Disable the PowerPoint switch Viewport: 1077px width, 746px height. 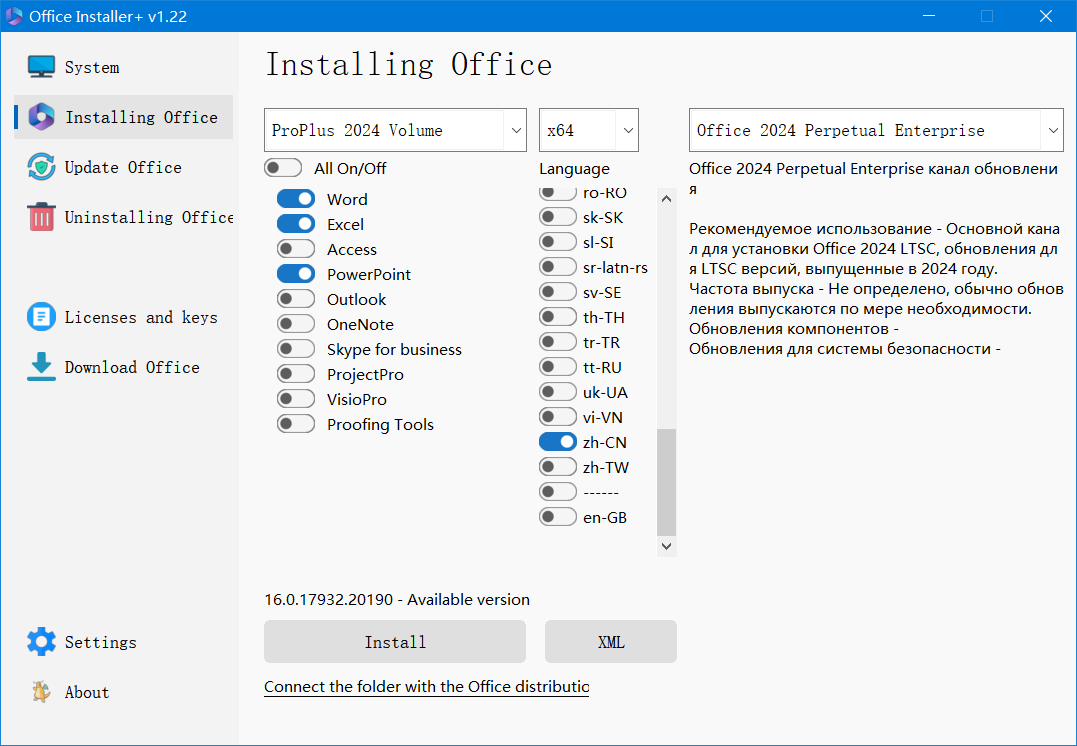pyautogui.click(x=296, y=273)
